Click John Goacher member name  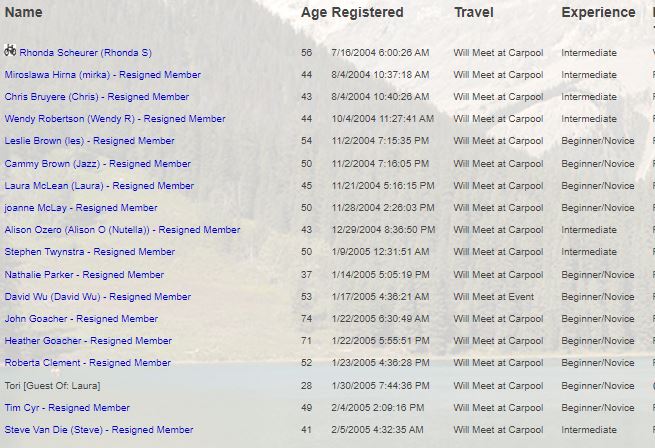coord(81,319)
